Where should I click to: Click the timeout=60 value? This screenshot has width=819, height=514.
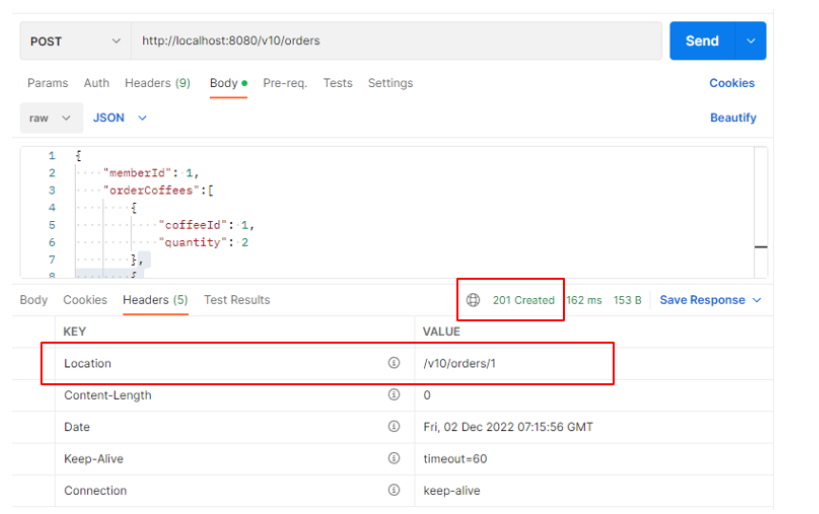pyautogui.click(x=455, y=459)
